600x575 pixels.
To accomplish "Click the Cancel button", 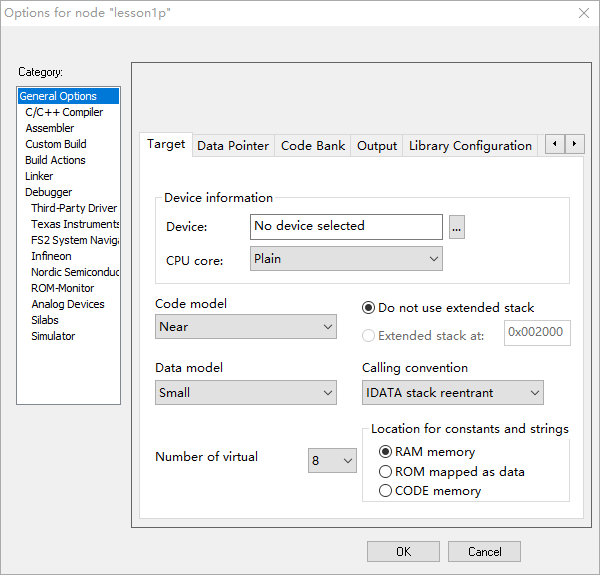I will [x=484, y=552].
